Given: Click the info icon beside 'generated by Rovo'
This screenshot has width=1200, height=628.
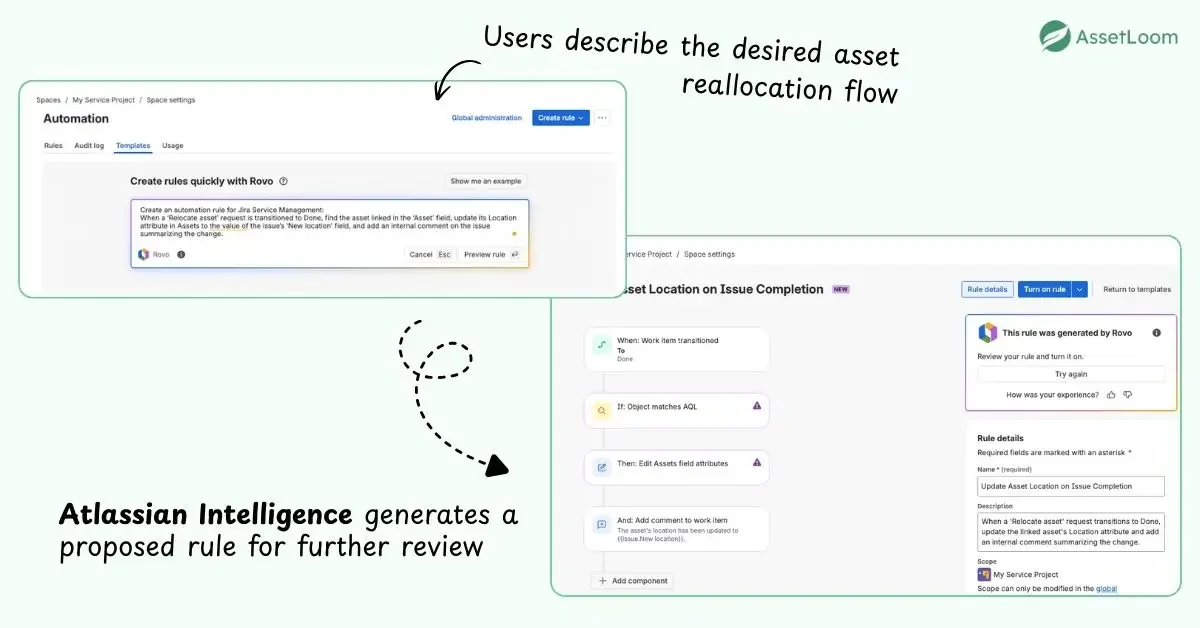Looking at the screenshot, I should [x=1156, y=333].
